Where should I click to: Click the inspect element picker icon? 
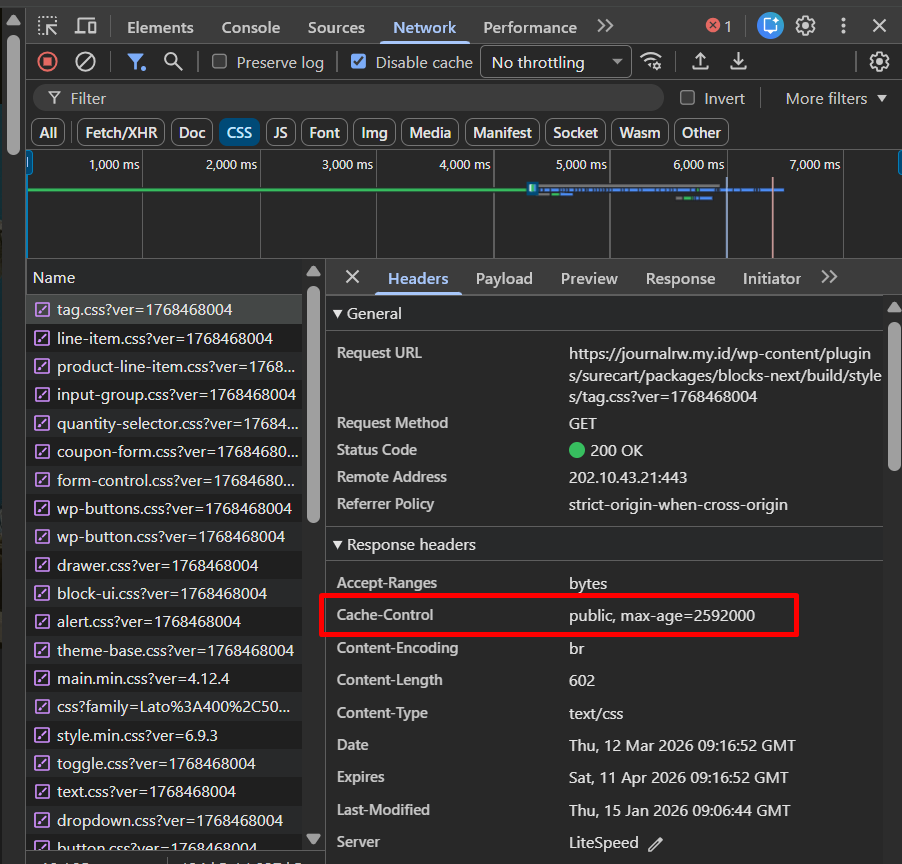click(x=48, y=27)
